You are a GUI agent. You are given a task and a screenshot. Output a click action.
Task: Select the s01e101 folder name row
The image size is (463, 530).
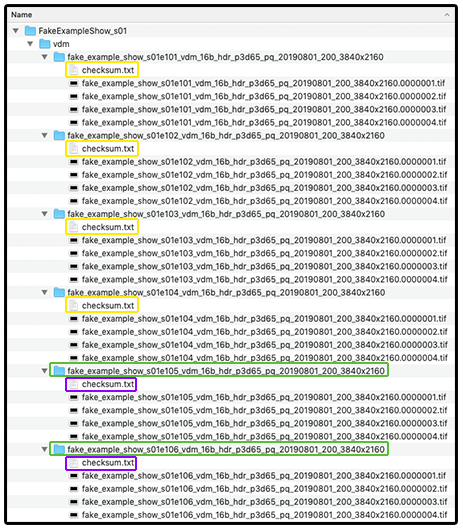tap(225, 57)
